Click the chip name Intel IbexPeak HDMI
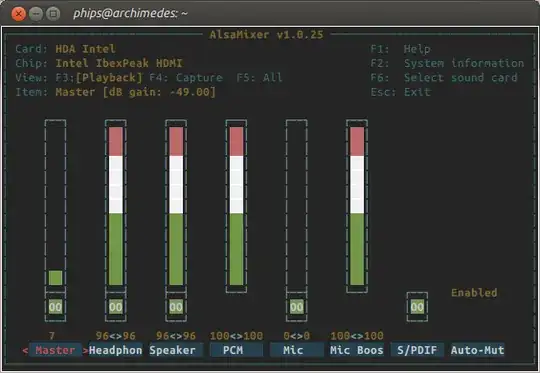Image resolution: width=540 pixels, height=373 pixels. (x=119, y=63)
